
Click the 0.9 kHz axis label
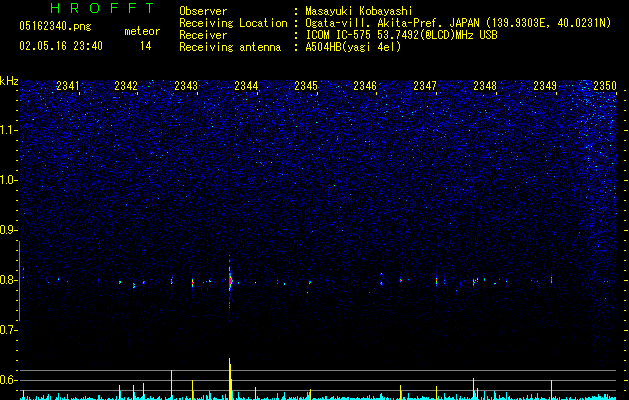click(x=9, y=230)
